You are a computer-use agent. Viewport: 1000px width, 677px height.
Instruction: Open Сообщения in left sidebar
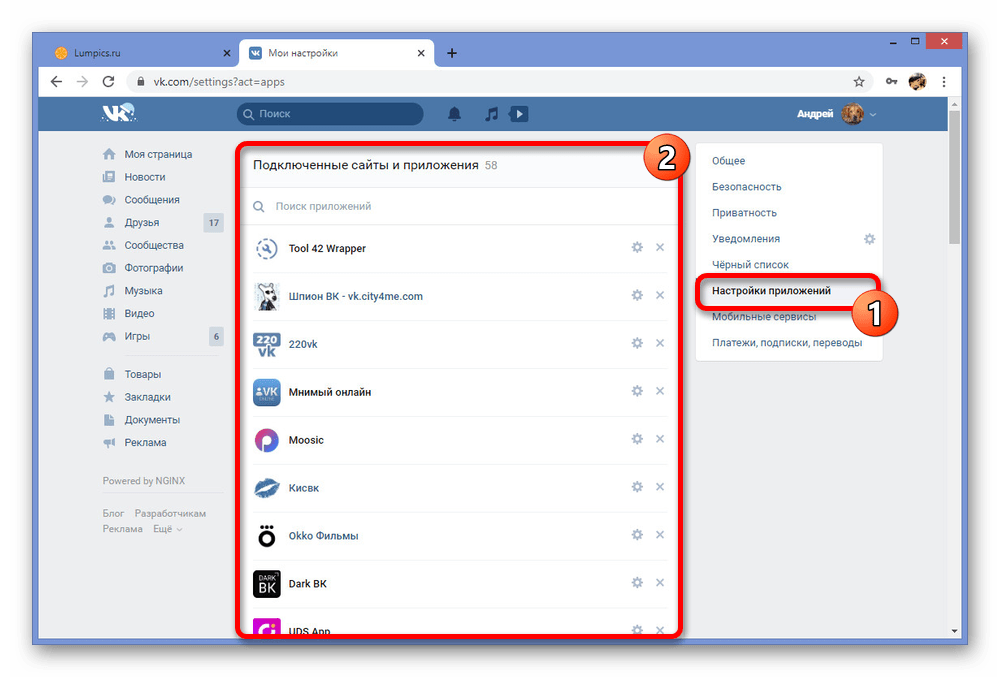click(152, 200)
